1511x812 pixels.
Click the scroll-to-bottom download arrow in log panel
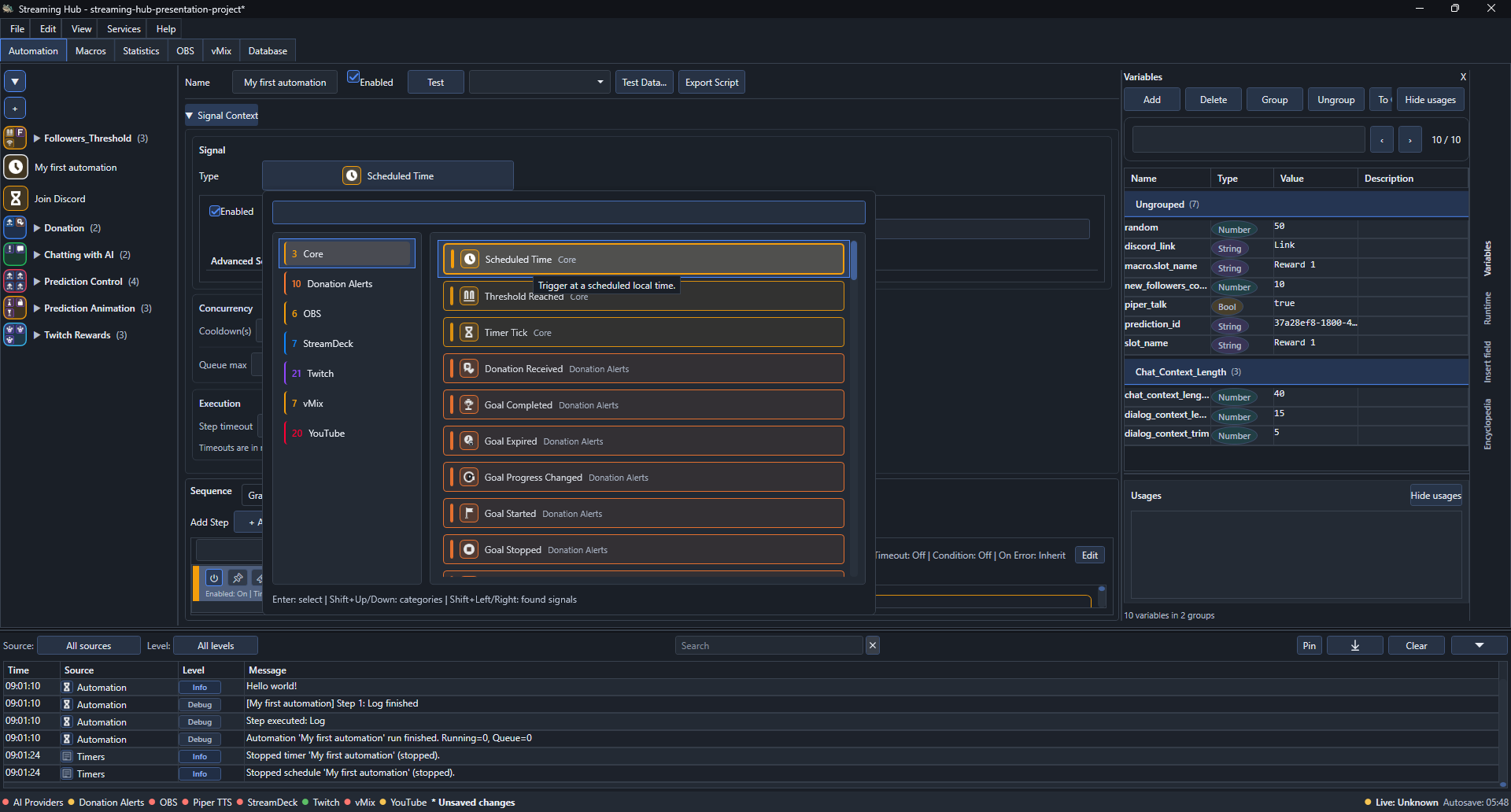coord(1354,645)
